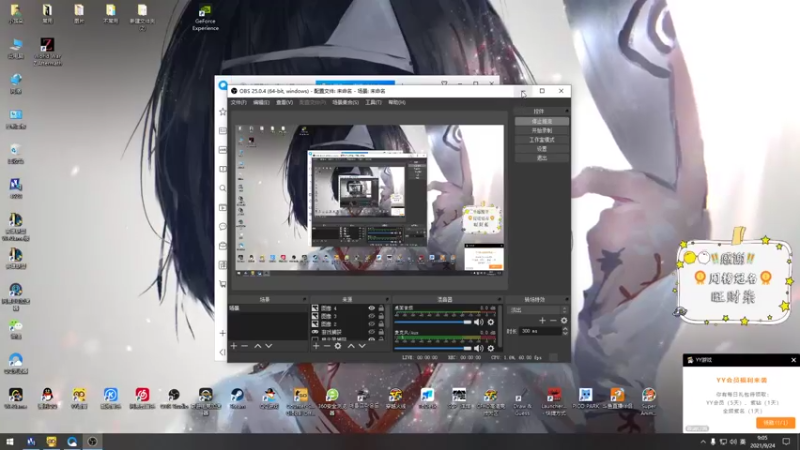The width and height of the screenshot is (800, 450).
Task: Move scene down in Scenes panel
Action: click(x=269, y=346)
